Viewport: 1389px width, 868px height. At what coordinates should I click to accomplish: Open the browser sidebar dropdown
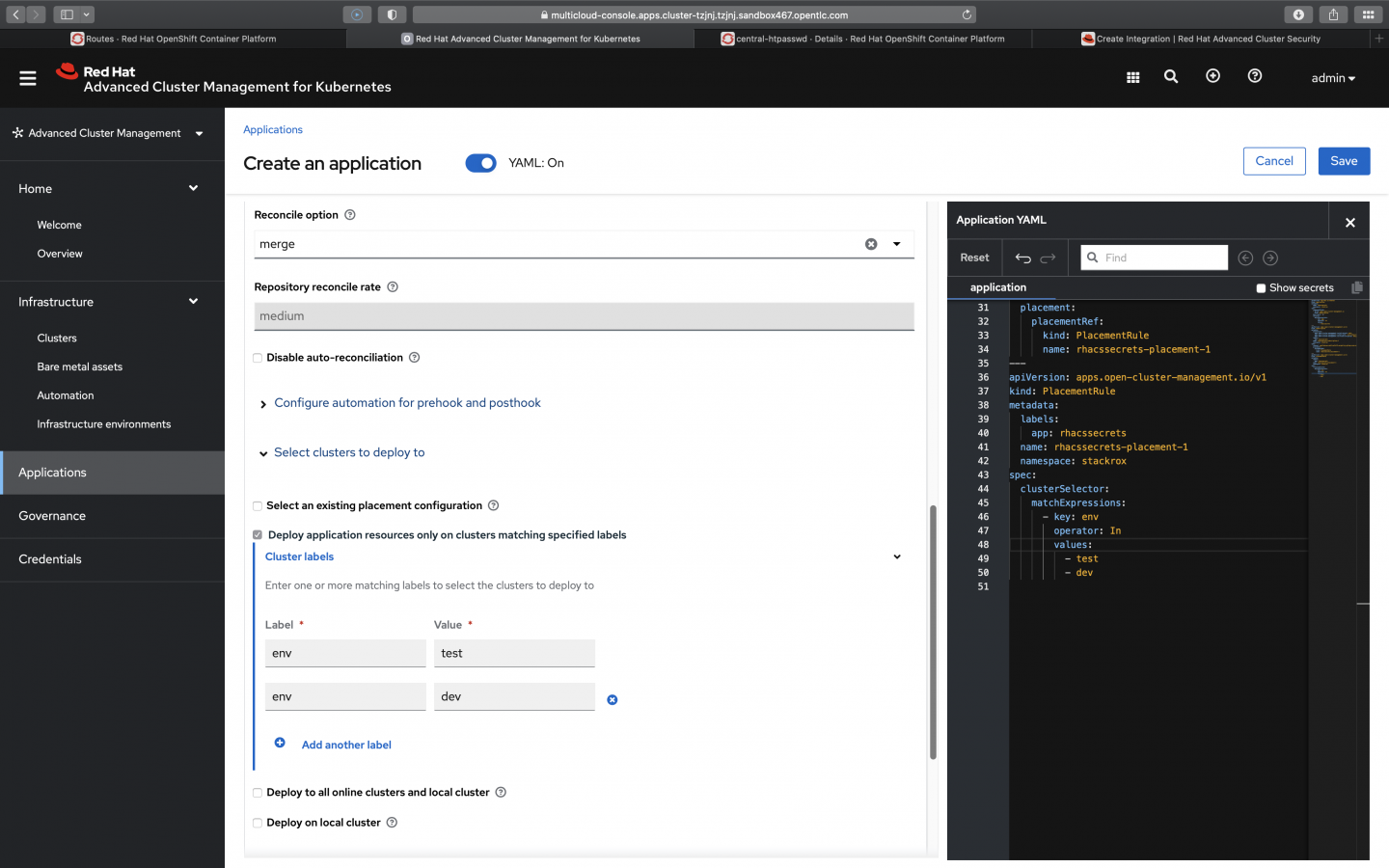(86, 14)
